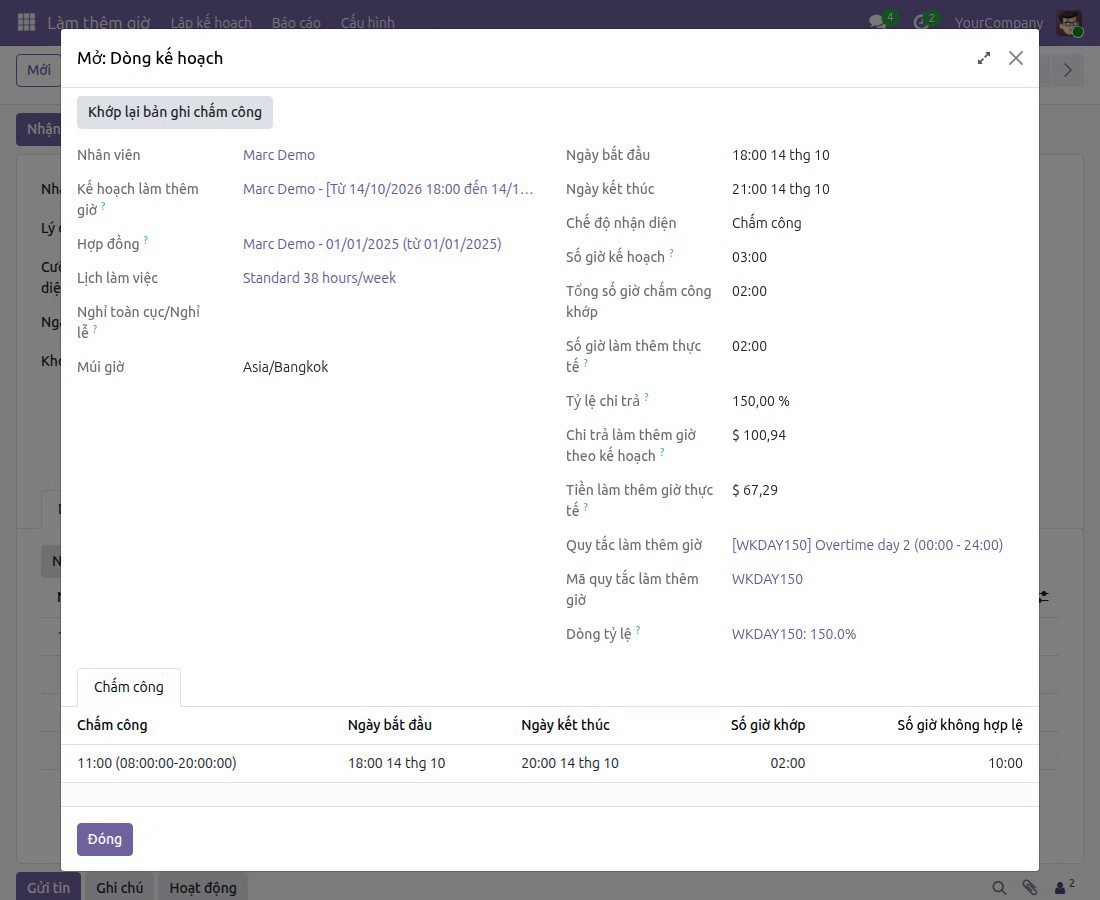1100x900 pixels.
Task: Select the Chấm công tab
Action: click(x=128, y=687)
